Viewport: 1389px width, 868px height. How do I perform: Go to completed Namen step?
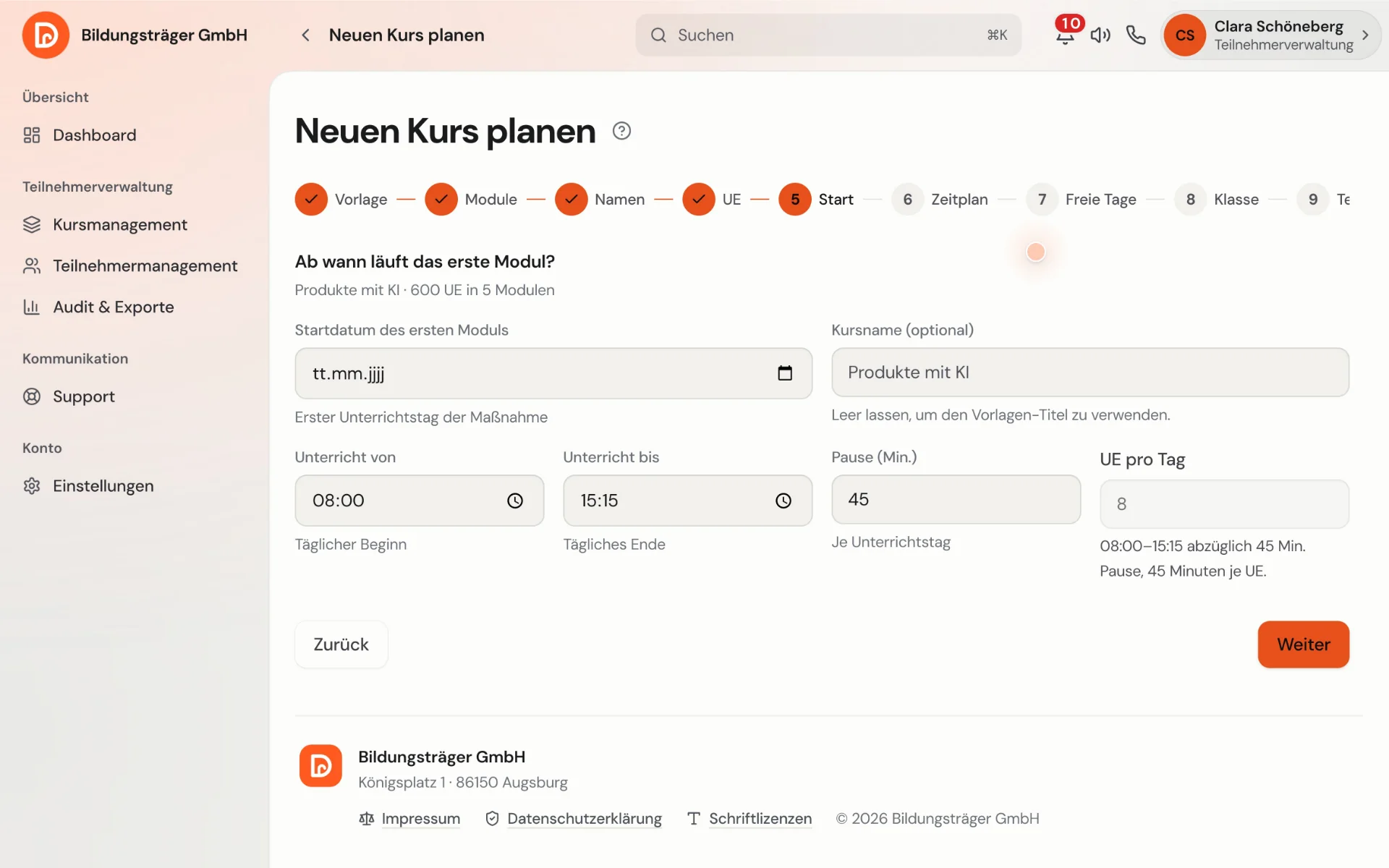click(600, 199)
